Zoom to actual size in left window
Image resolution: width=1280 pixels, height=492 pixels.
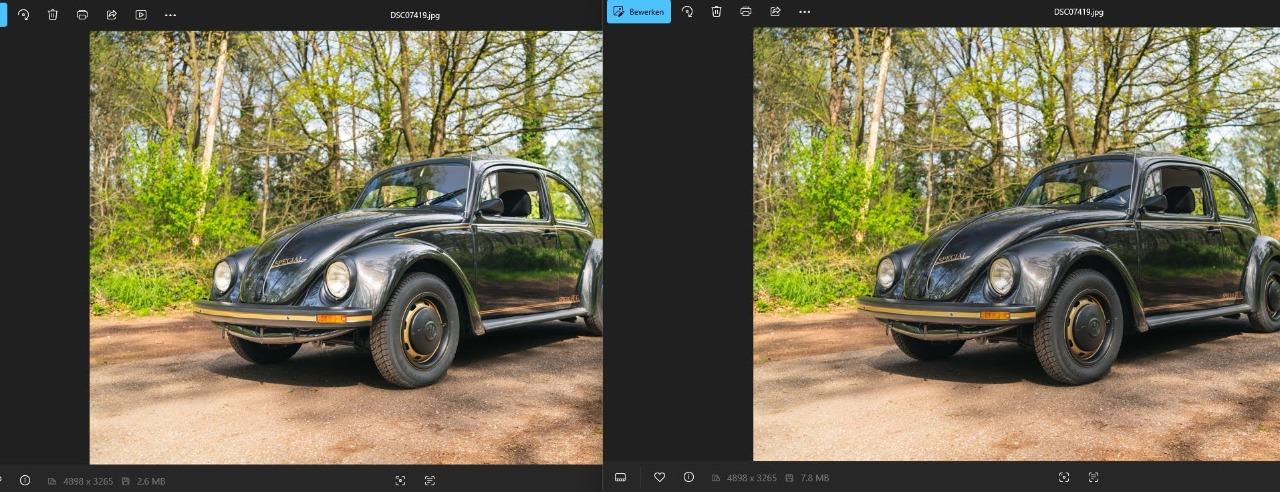coord(430,480)
